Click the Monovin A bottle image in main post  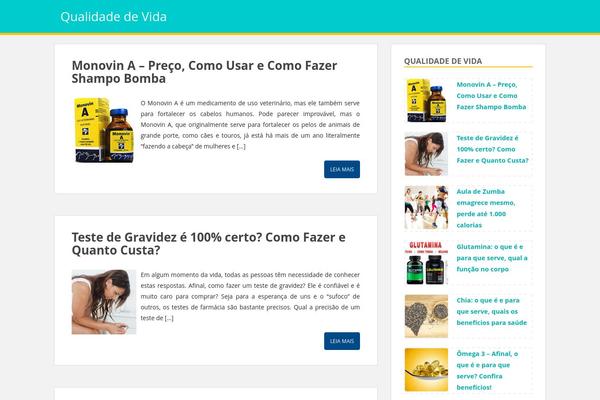(104, 130)
